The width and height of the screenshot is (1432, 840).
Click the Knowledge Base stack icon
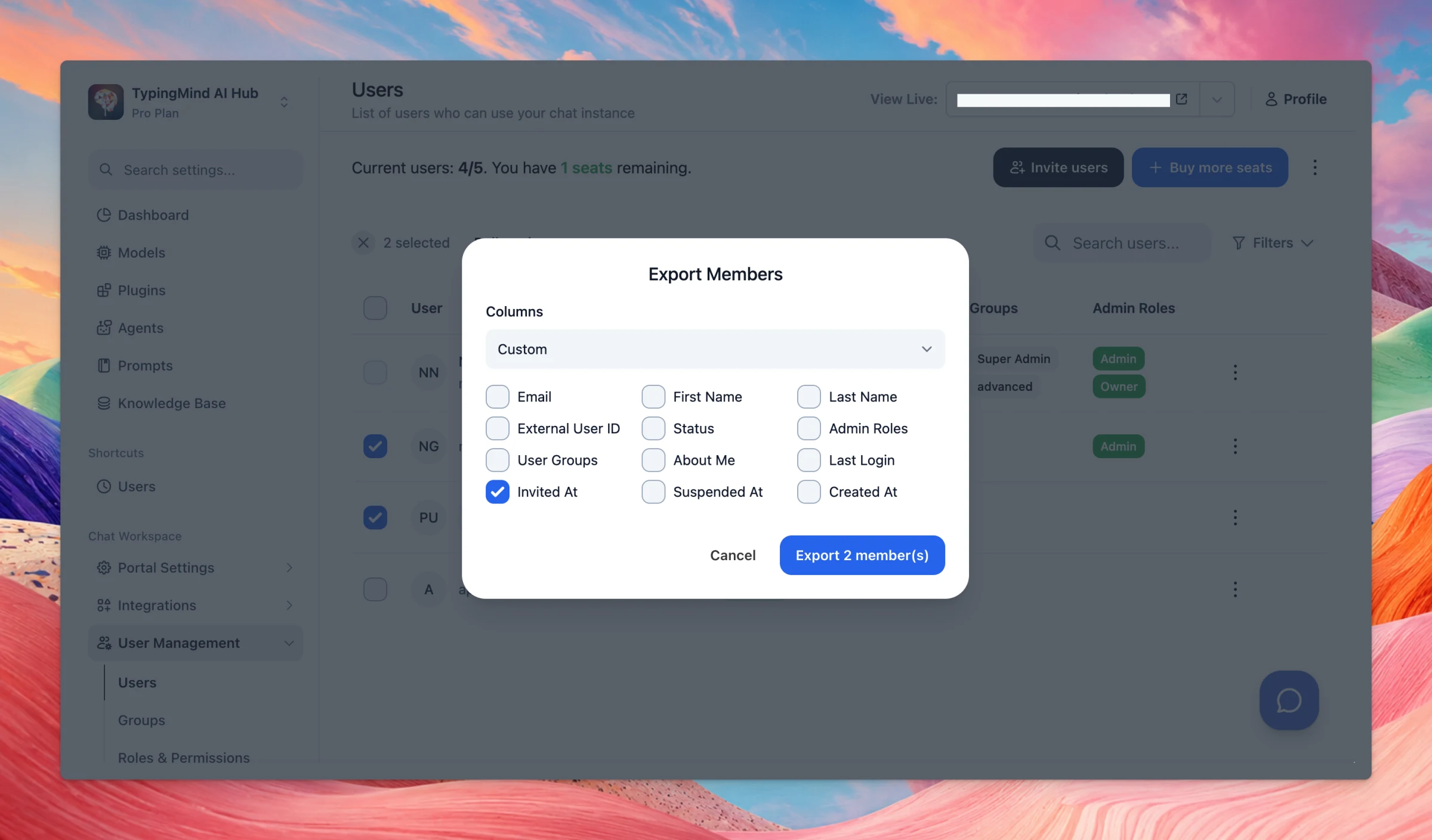(104, 403)
